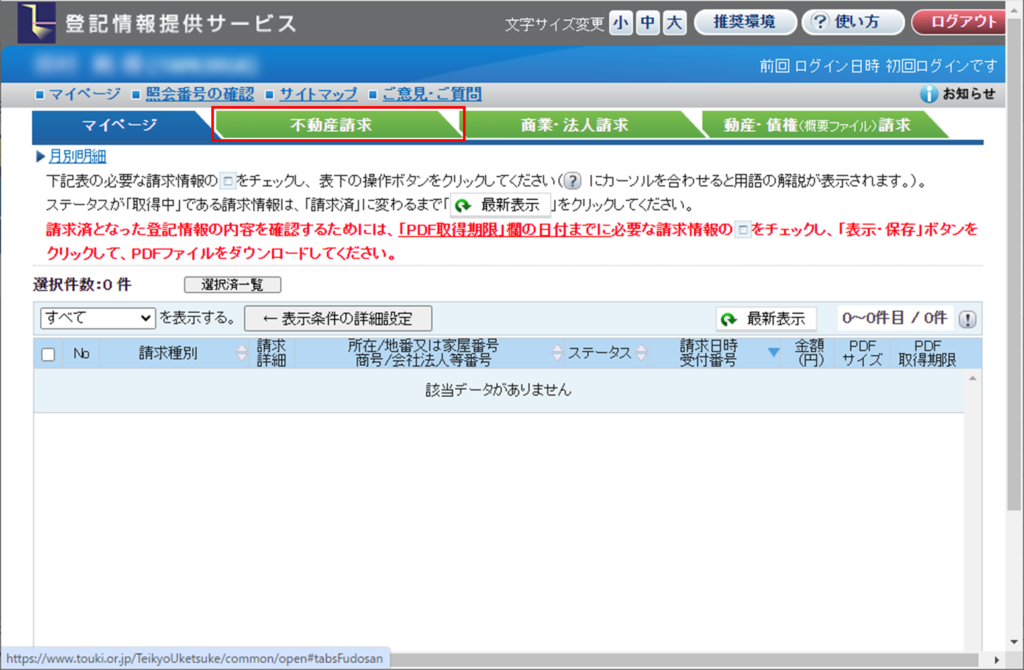Image resolution: width=1024 pixels, height=670 pixels.
Task: Sort the table by 請求種別 column arrows
Action: 241,353
